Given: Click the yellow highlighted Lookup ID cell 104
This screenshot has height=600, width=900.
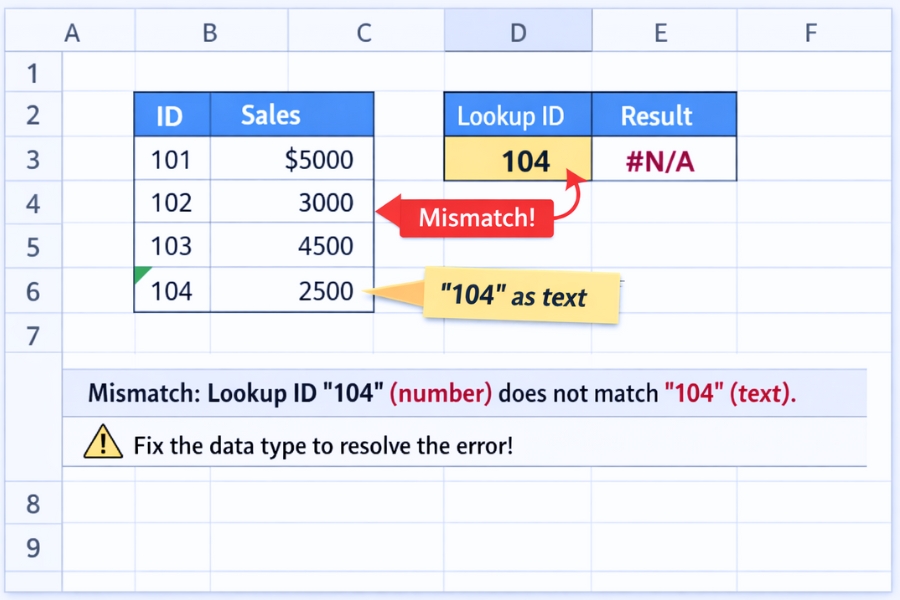Looking at the screenshot, I should click(x=517, y=159).
